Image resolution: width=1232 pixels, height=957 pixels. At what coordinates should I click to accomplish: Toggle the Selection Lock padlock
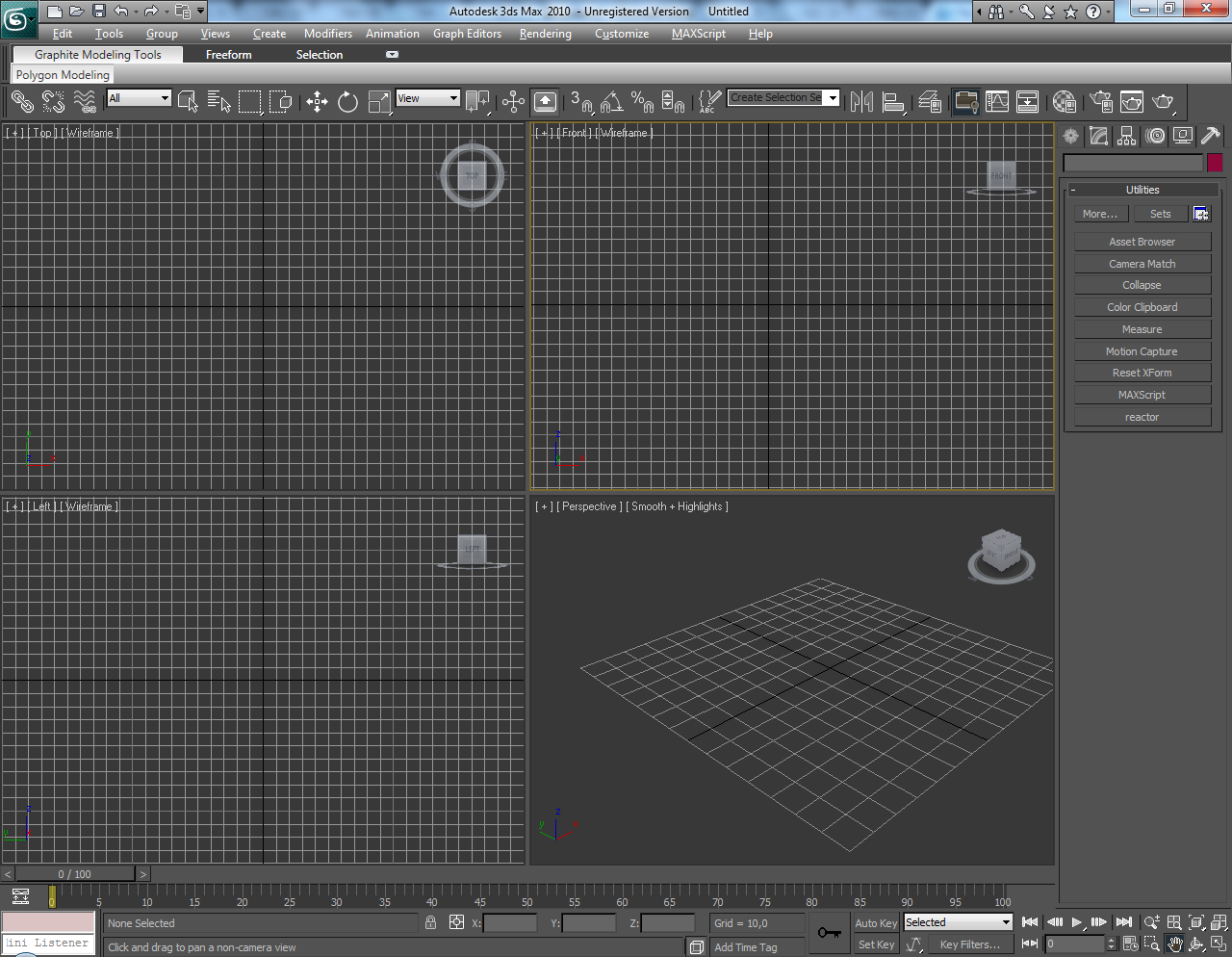(430, 922)
